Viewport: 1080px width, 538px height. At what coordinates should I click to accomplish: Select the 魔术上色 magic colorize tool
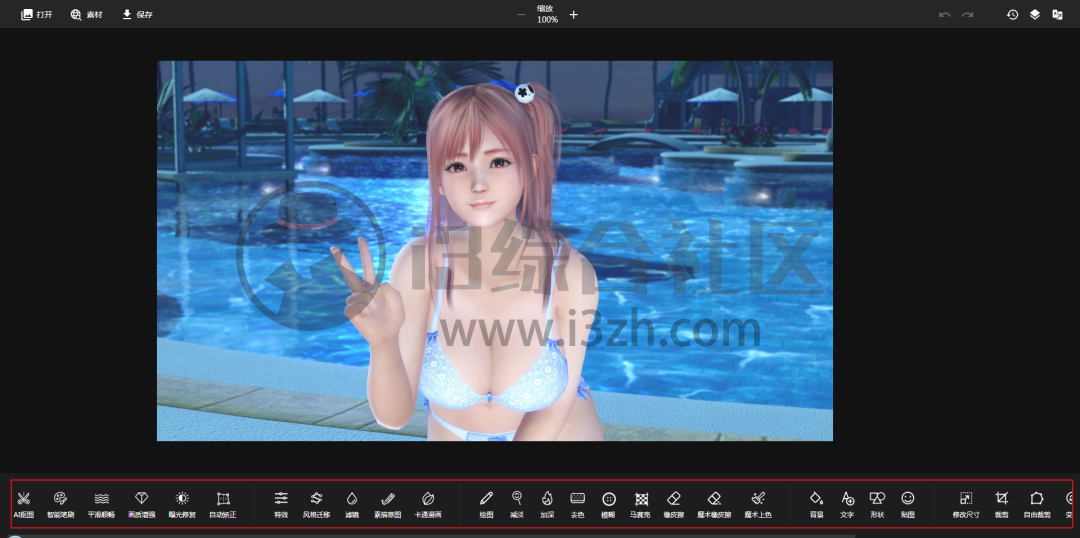pos(758,504)
